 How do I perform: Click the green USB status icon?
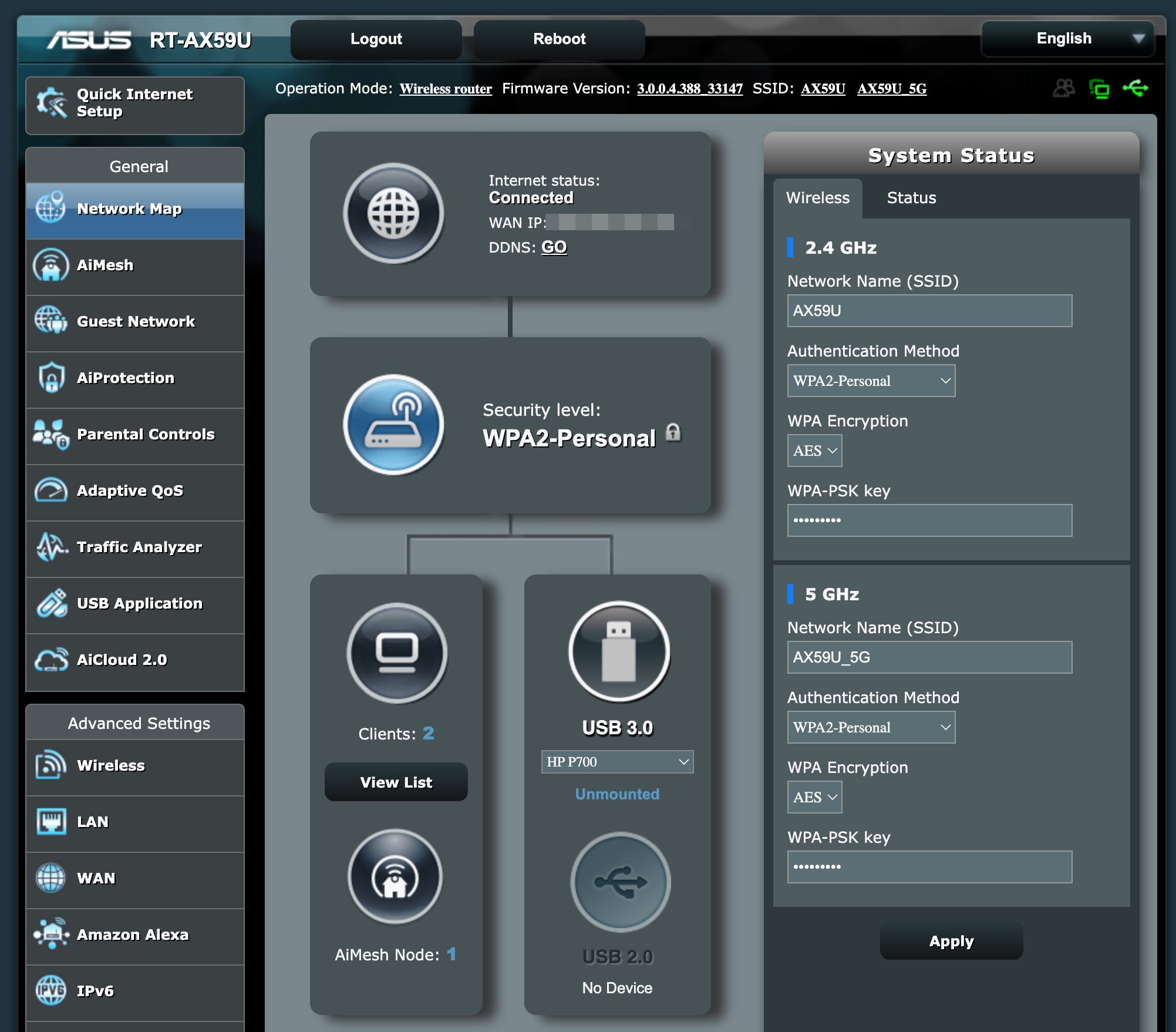[1135, 89]
